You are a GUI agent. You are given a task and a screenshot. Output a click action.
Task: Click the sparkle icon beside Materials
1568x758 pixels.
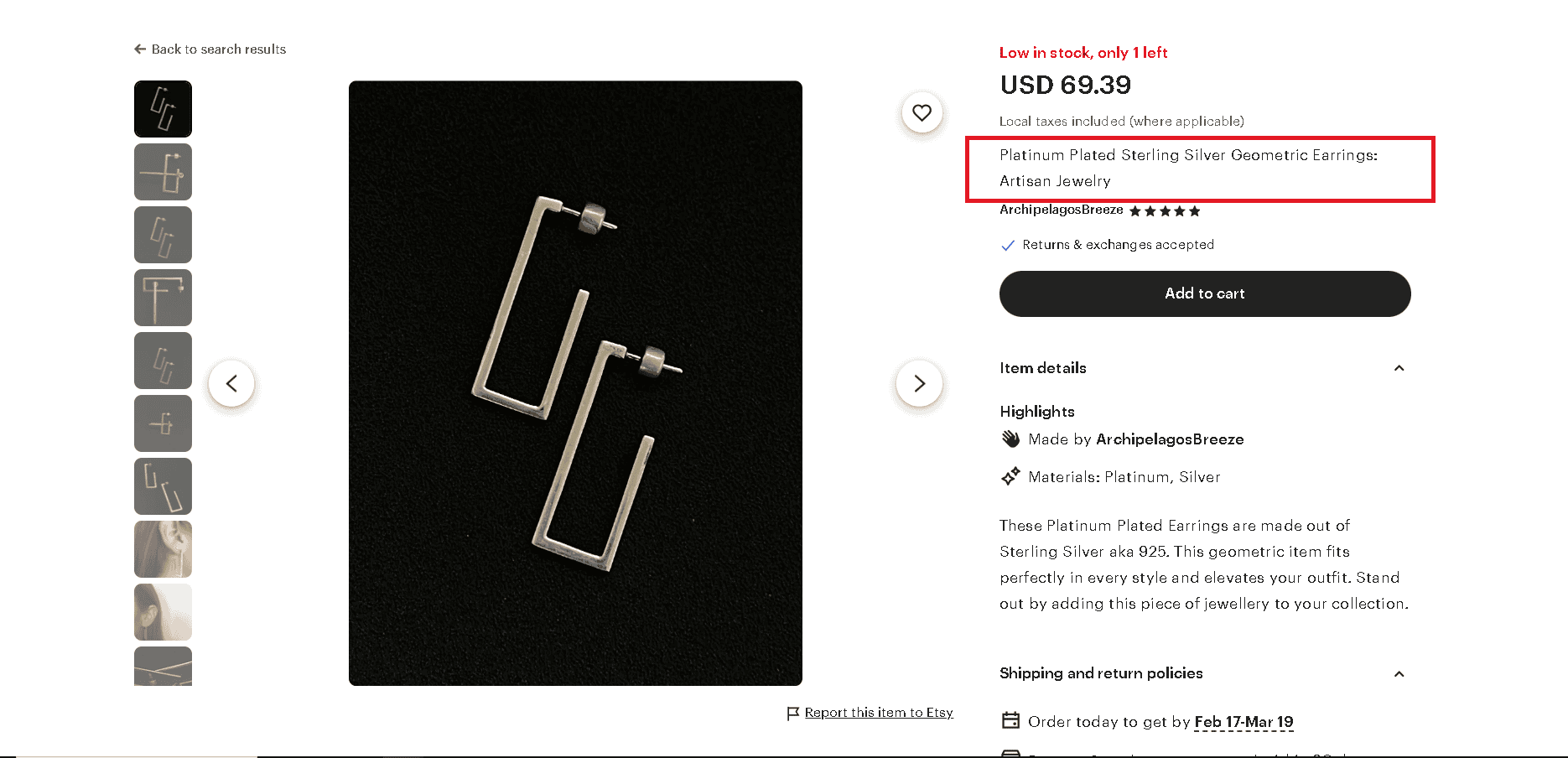(1010, 476)
